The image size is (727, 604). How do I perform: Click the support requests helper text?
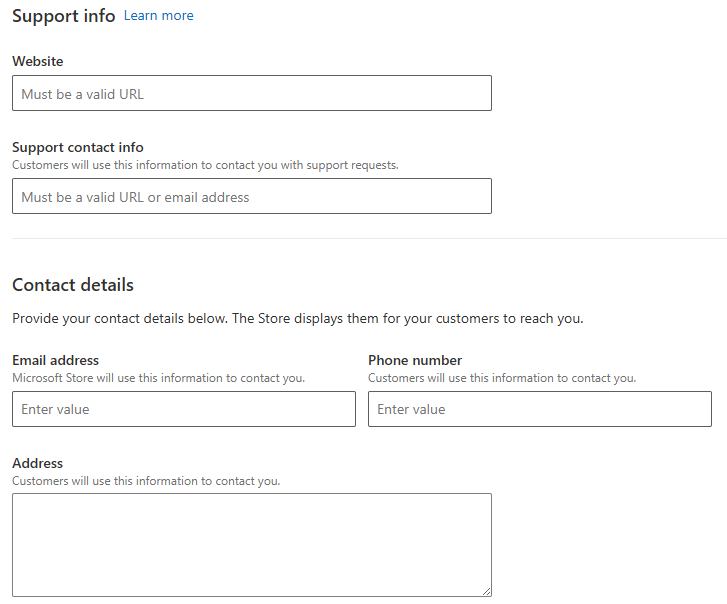(205, 165)
